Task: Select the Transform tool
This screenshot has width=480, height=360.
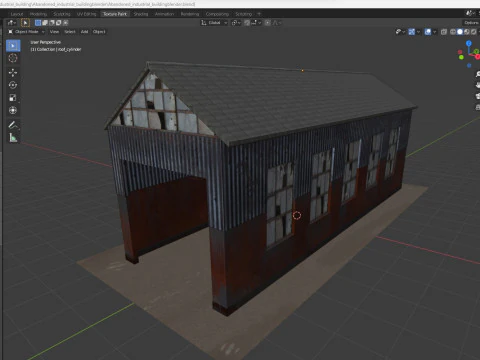Action: click(x=13, y=110)
